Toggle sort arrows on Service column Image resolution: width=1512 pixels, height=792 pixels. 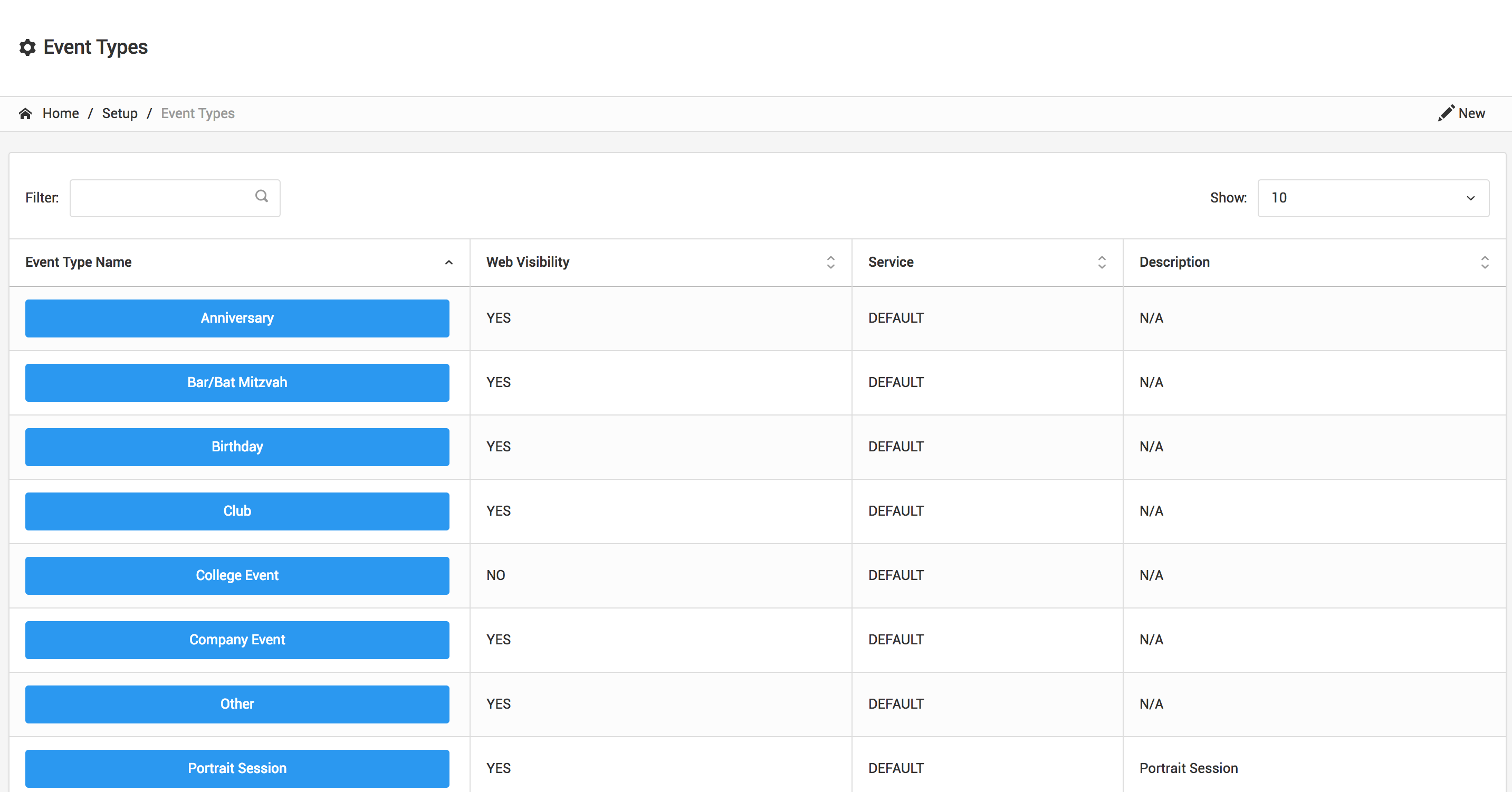tap(1101, 262)
